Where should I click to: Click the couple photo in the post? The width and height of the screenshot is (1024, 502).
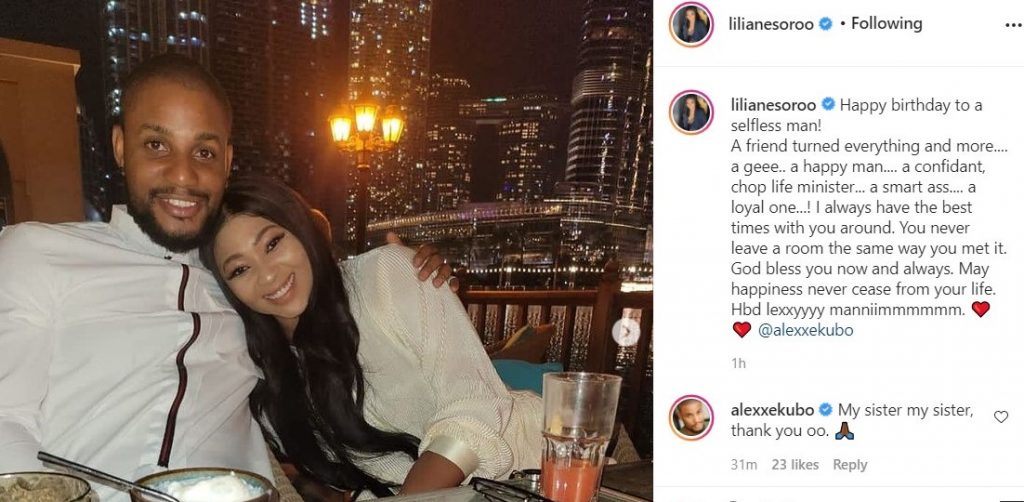(326, 251)
